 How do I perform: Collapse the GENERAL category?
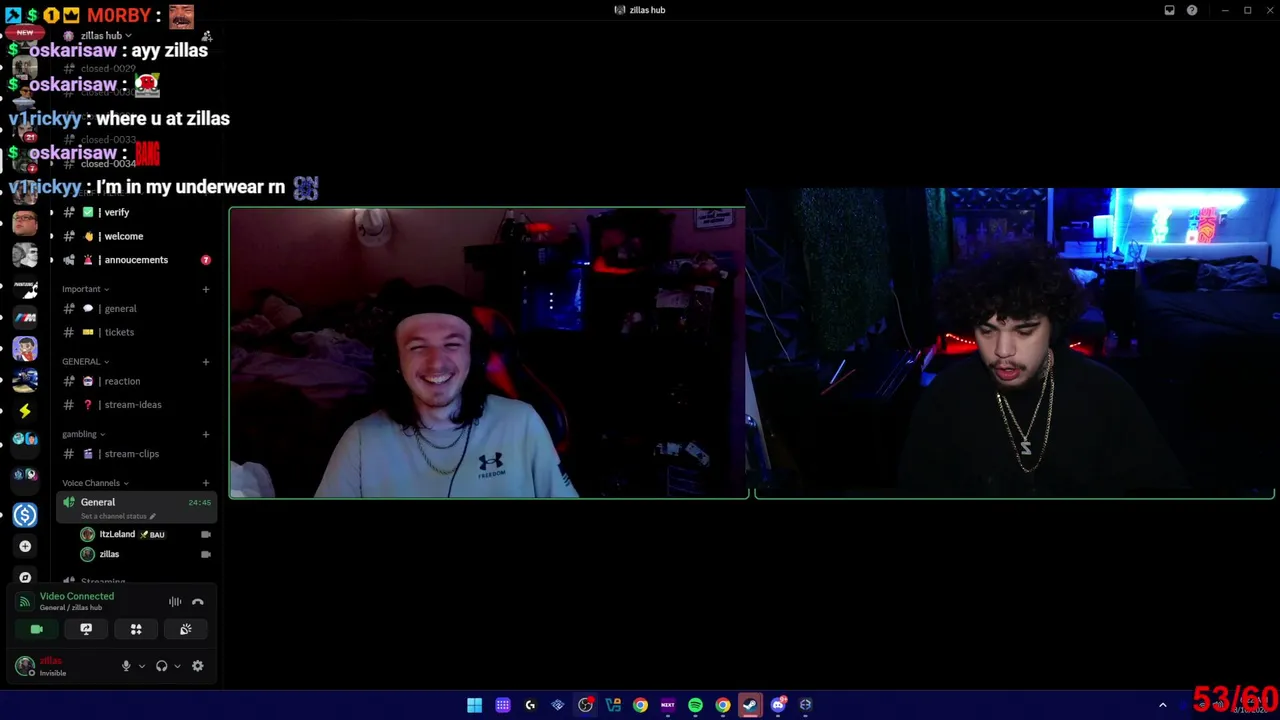pos(85,362)
